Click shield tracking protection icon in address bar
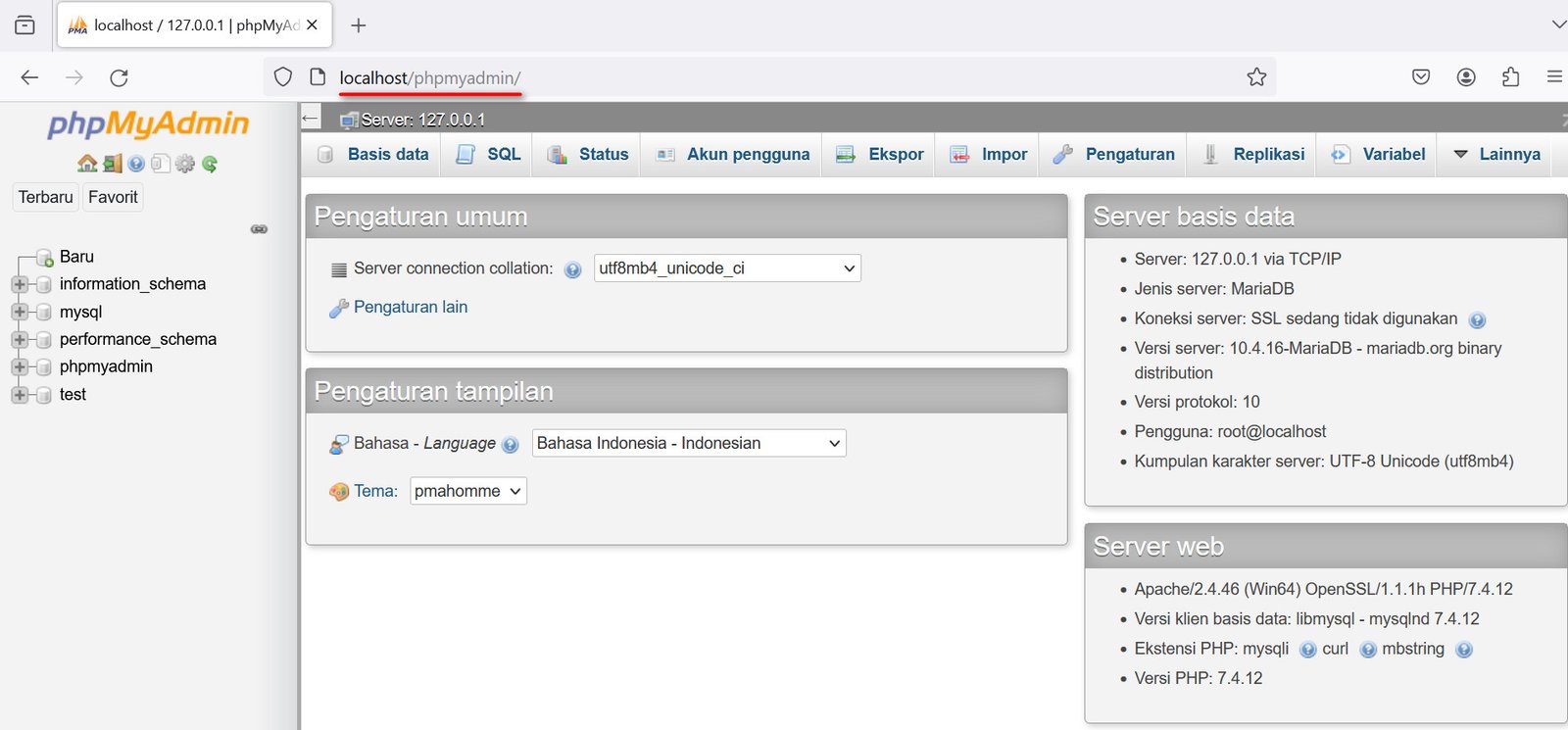The width and height of the screenshot is (1568, 730). click(x=283, y=77)
